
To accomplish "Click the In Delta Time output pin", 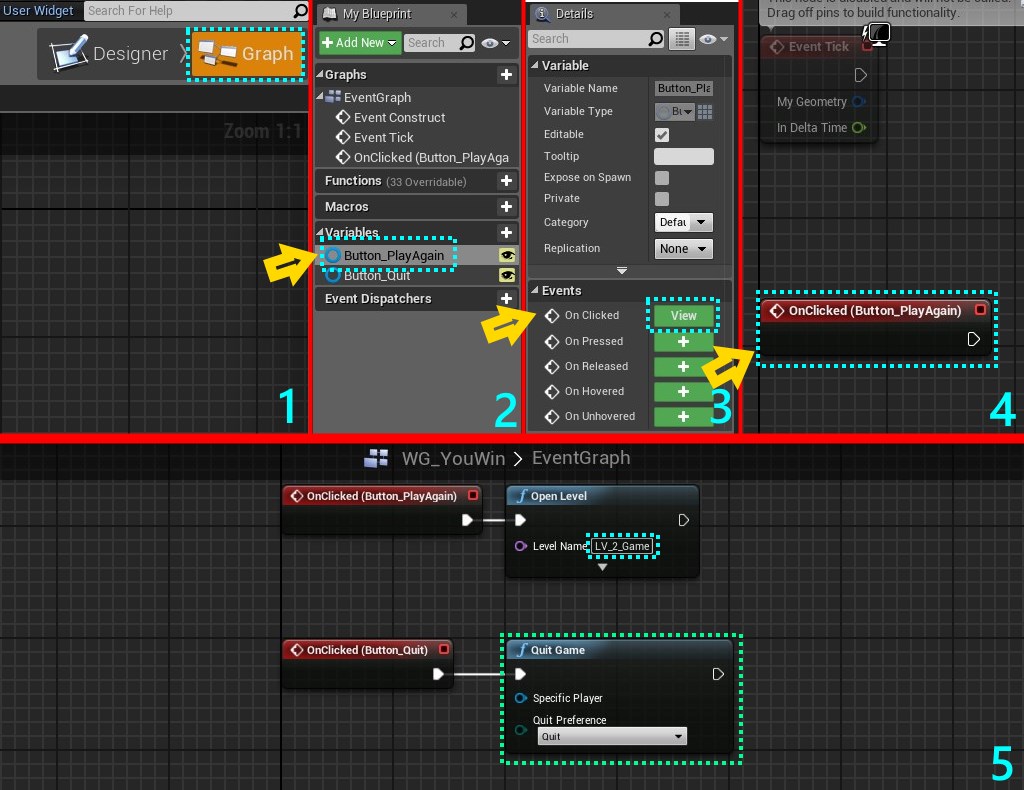I will coord(859,127).
